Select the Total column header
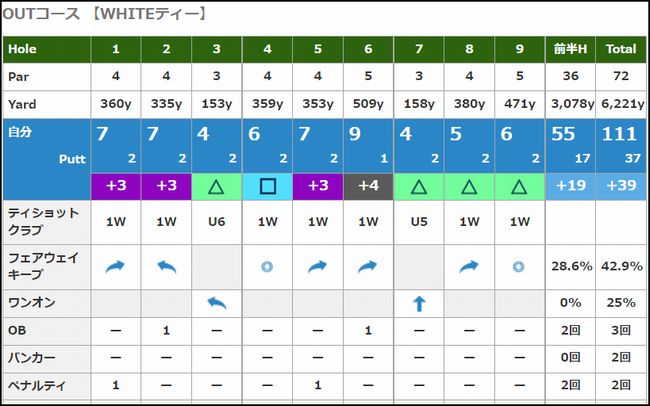The image size is (650, 406). pyautogui.click(x=620, y=49)
